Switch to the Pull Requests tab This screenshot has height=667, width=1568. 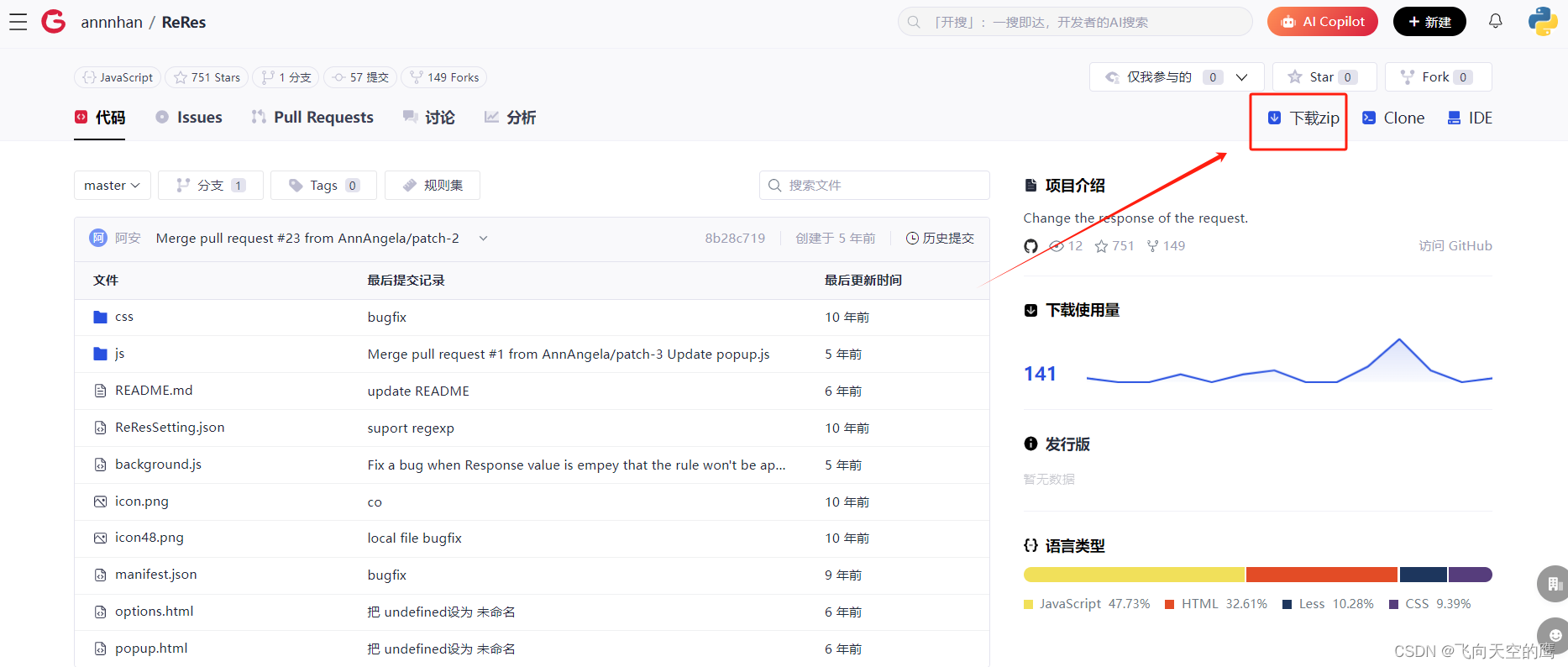click(312, 118)
